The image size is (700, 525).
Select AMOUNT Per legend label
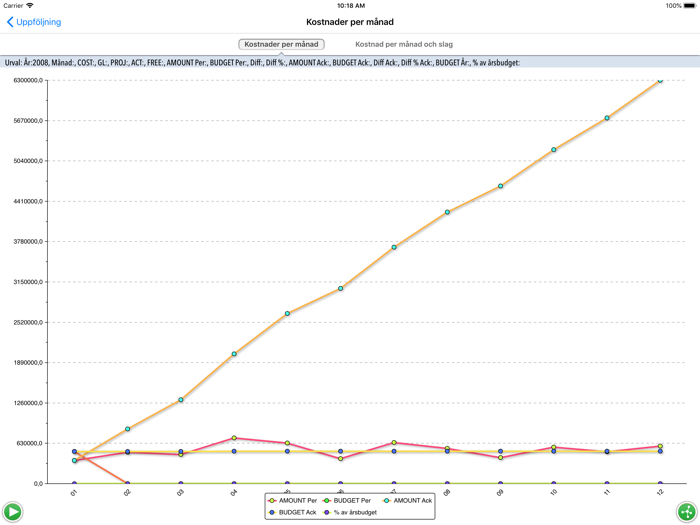tap(298, 501)
